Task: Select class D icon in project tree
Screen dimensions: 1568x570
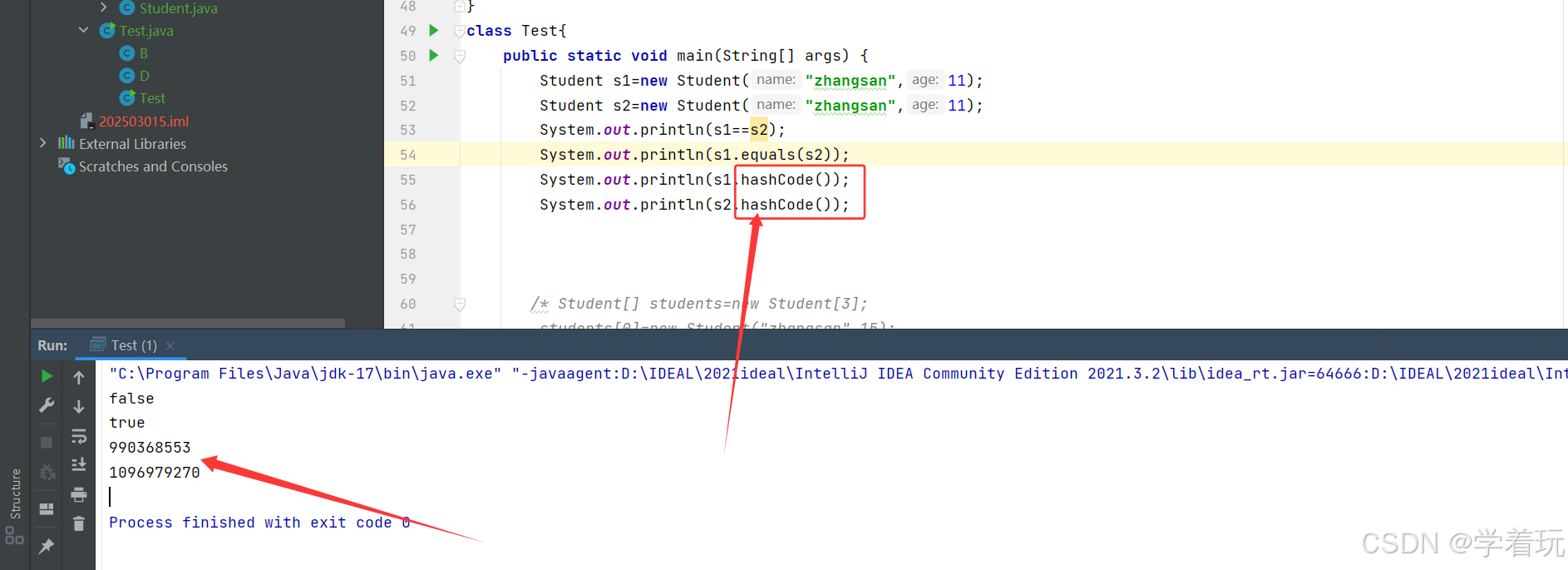Action: point(126,76)
